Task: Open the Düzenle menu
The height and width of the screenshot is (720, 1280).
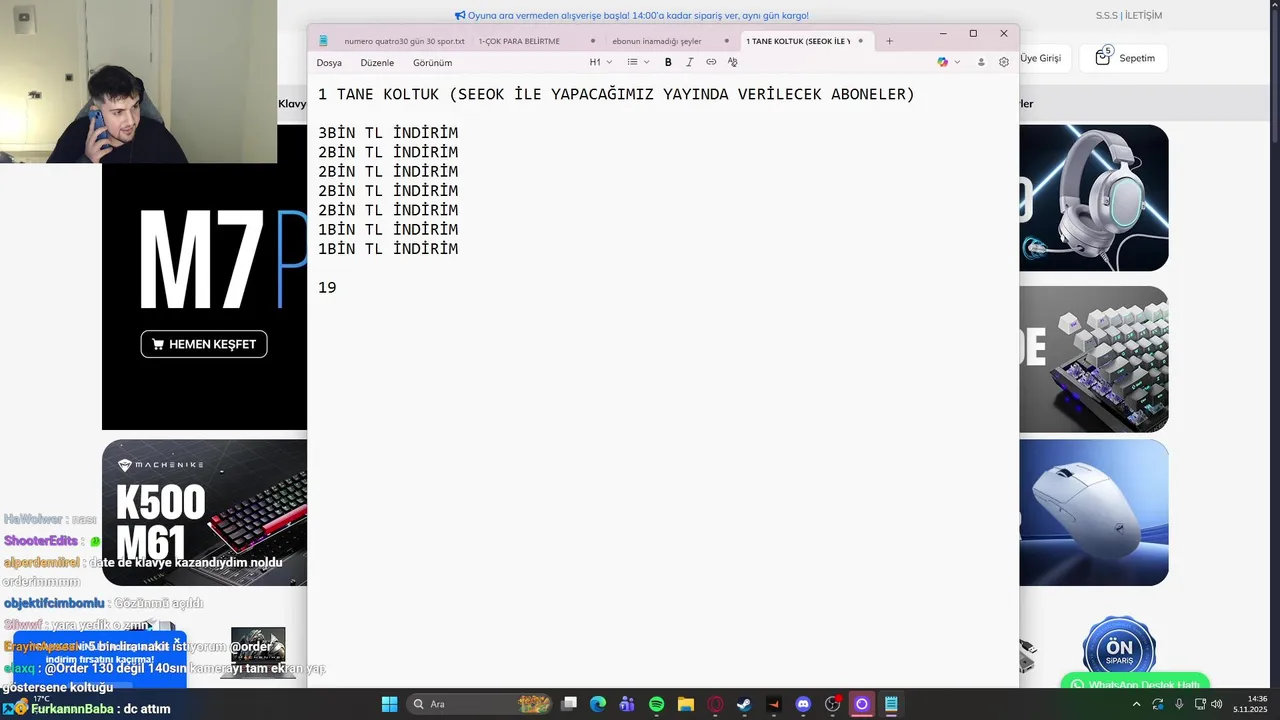Action: tap(377, 62)
